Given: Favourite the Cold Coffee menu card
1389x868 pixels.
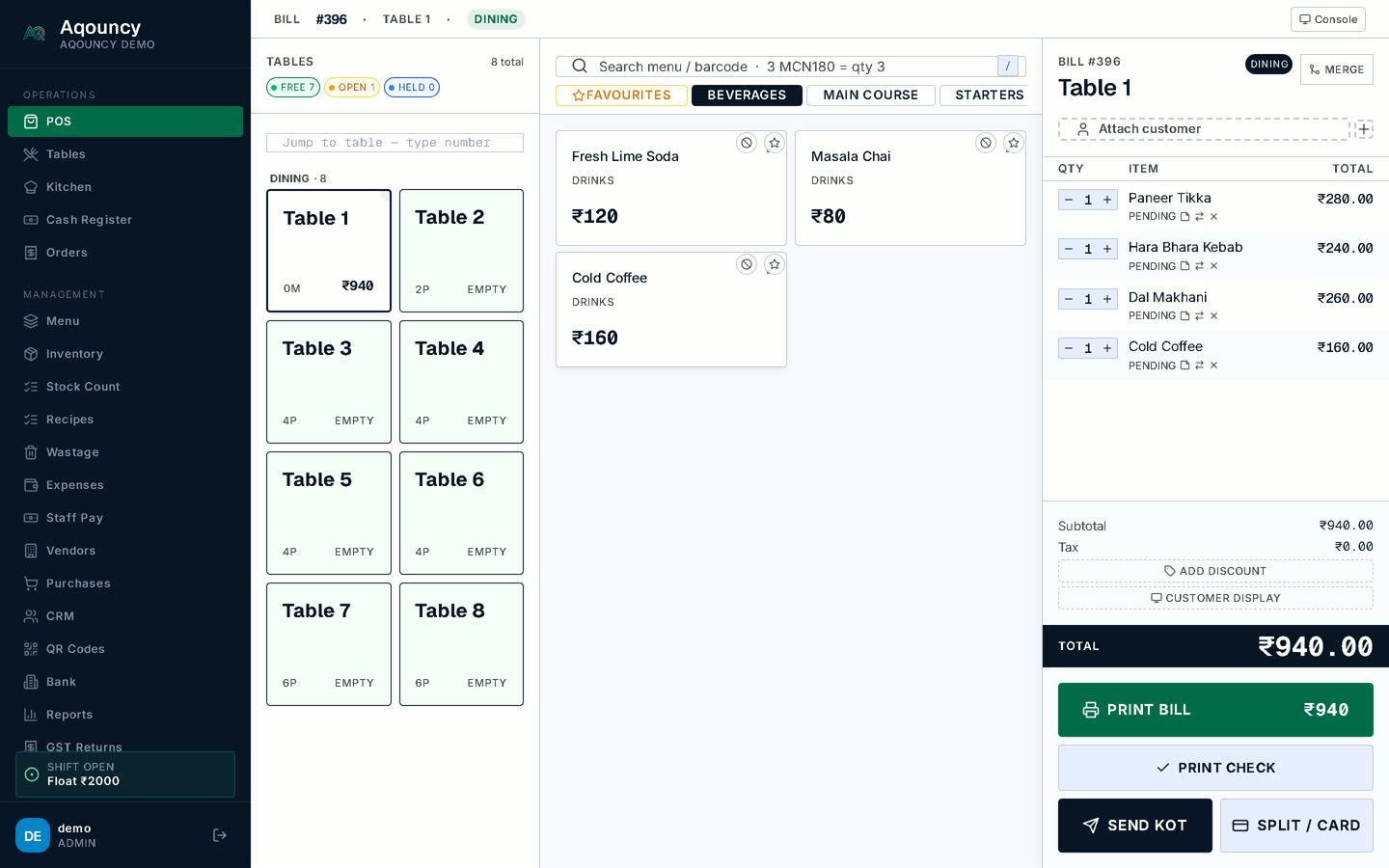Looking at the screenshot, I should [x=775, y=264].
